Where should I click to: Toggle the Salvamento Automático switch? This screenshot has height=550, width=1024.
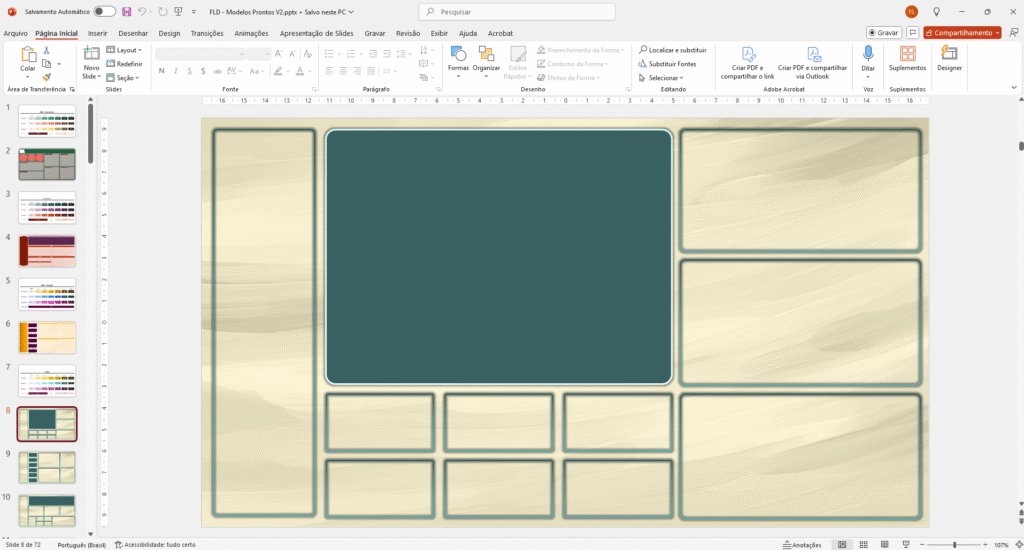click(104, 11)
